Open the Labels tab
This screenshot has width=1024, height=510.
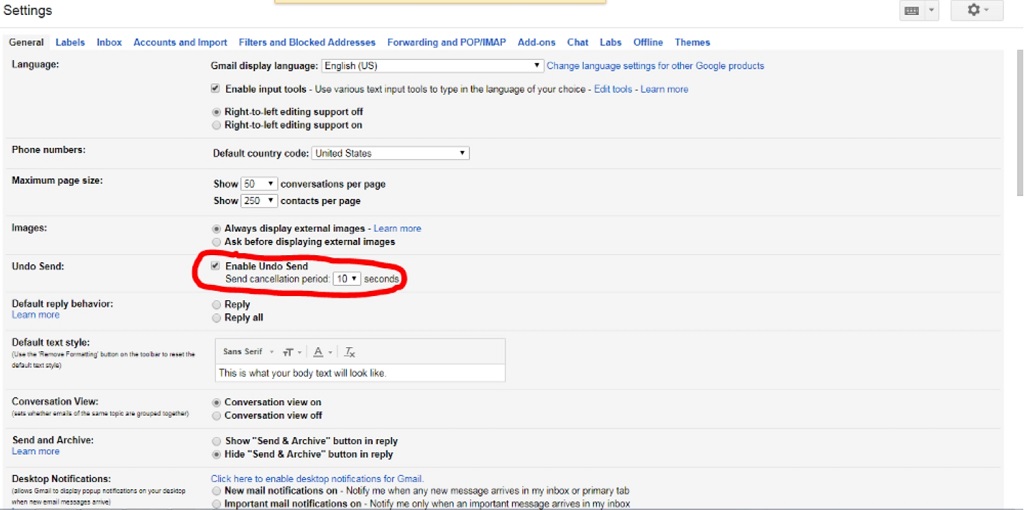70,42
